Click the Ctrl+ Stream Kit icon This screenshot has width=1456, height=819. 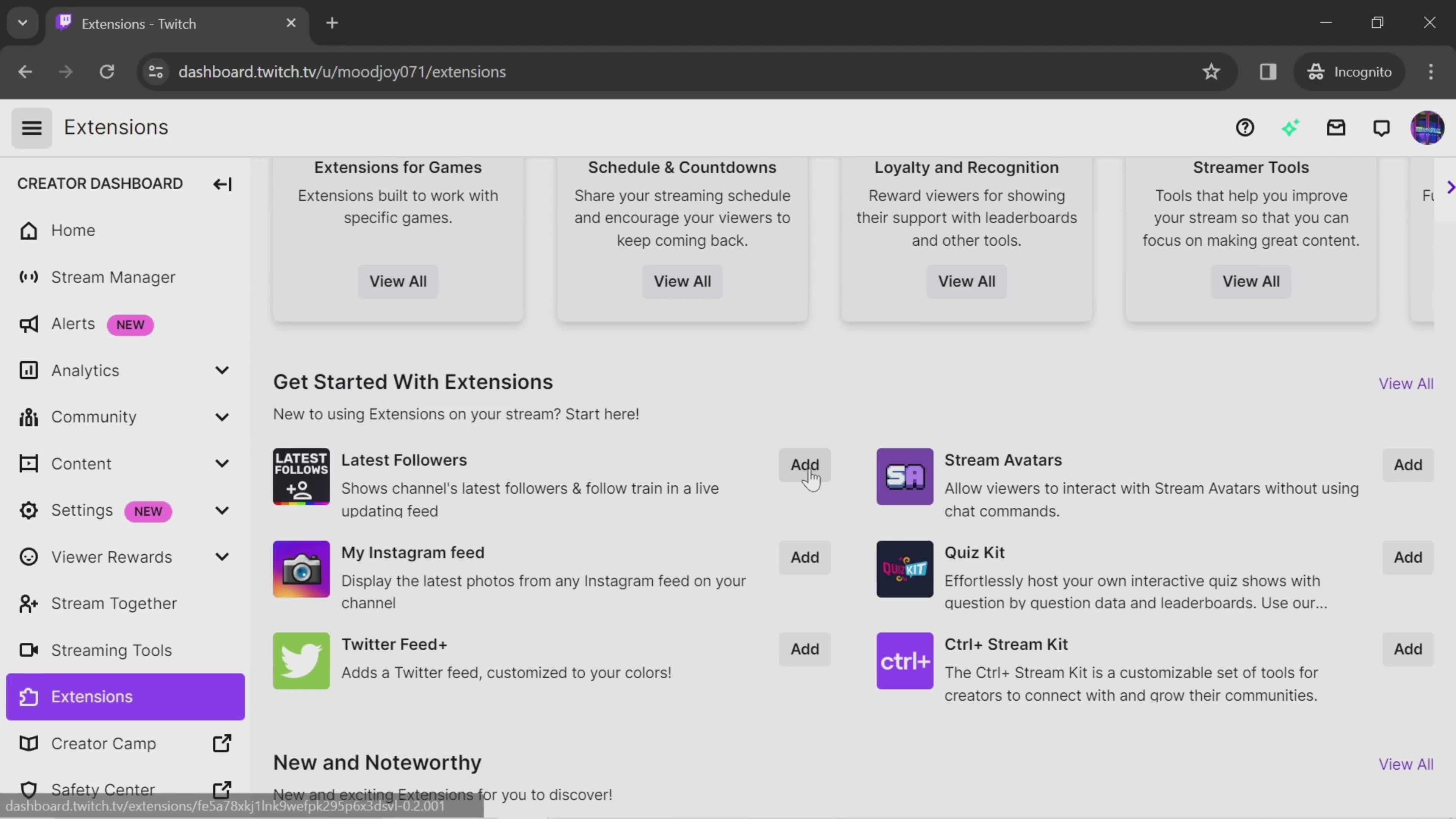coord(905,661)
